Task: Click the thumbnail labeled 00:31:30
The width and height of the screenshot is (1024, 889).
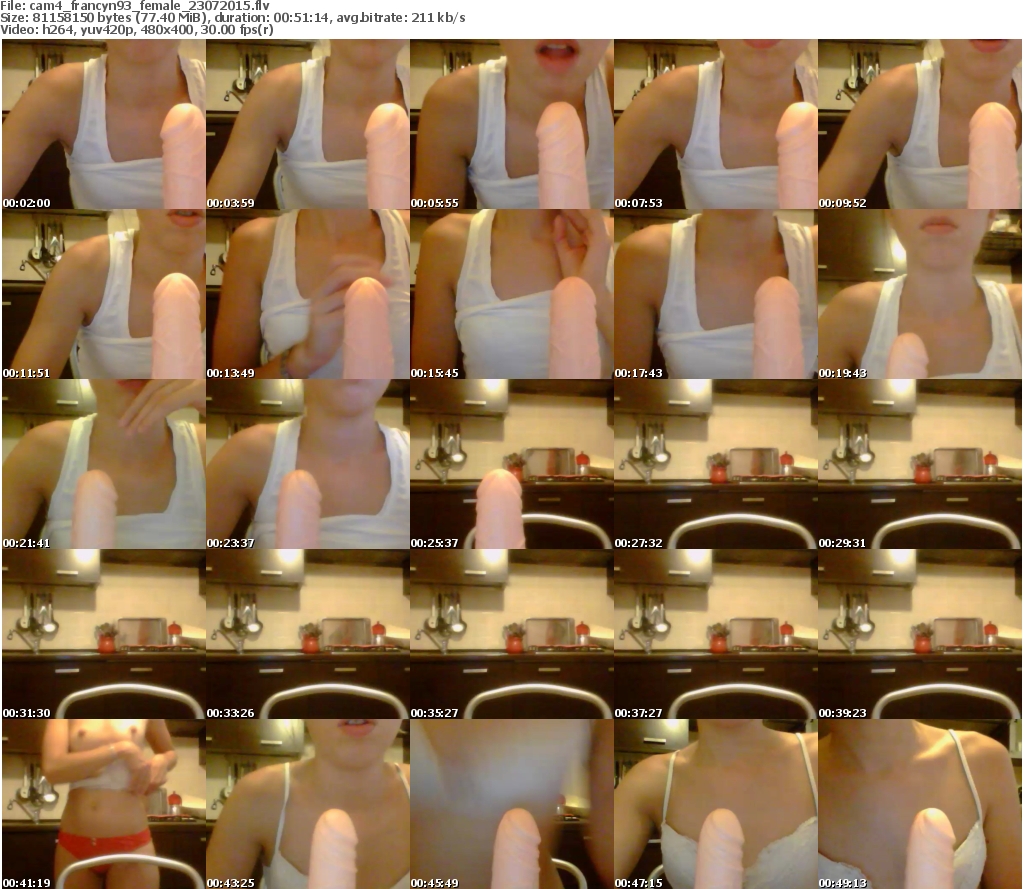Action: 103,634
